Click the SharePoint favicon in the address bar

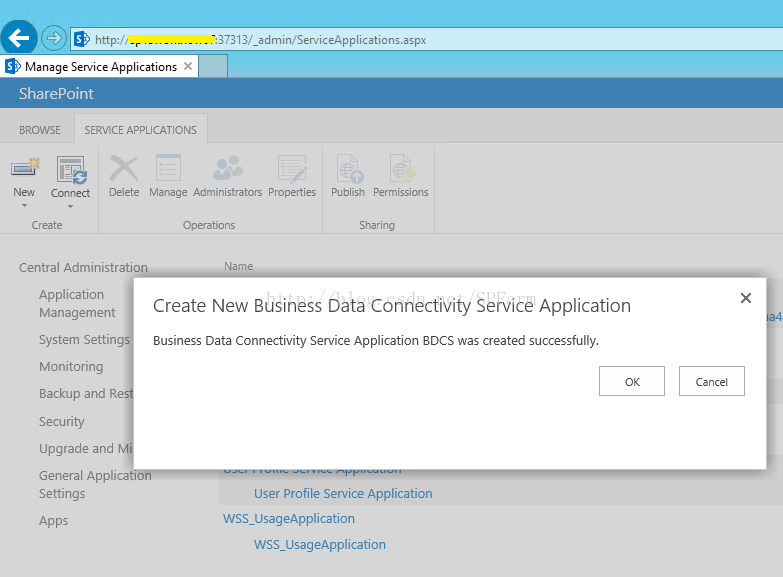(82, 39)
